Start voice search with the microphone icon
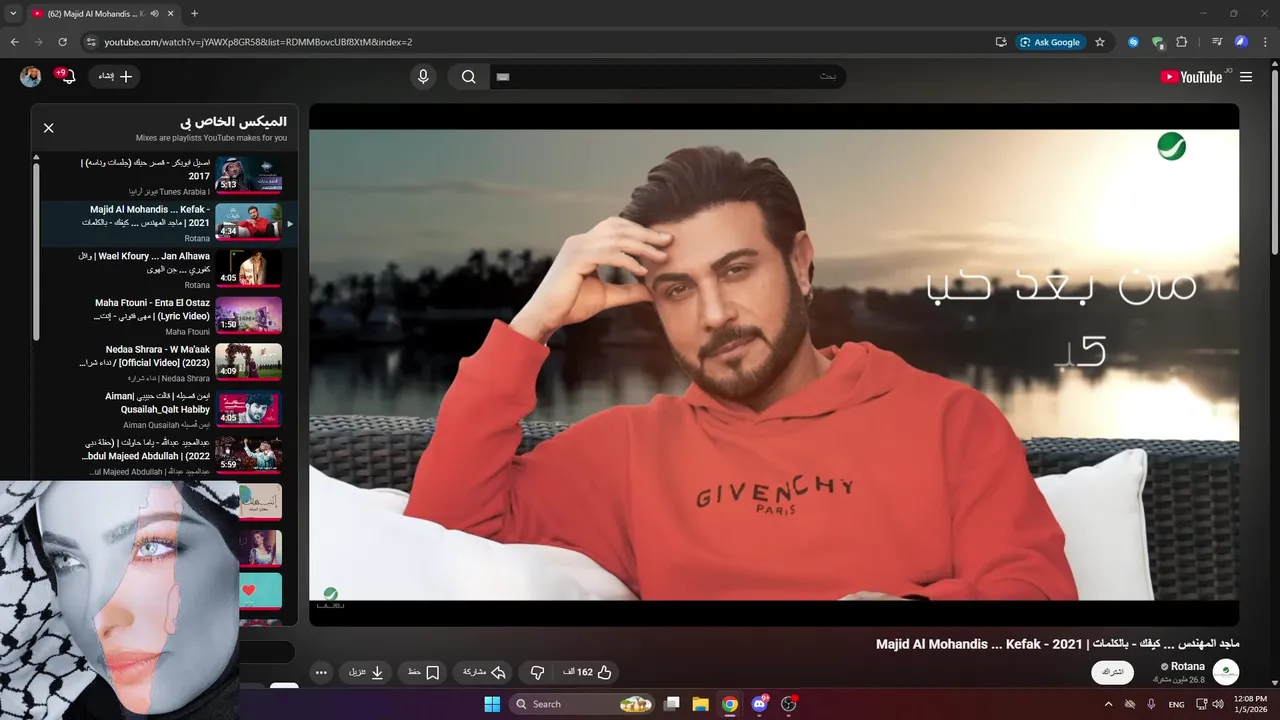The image size is (1280, 720). coord(423,77)
